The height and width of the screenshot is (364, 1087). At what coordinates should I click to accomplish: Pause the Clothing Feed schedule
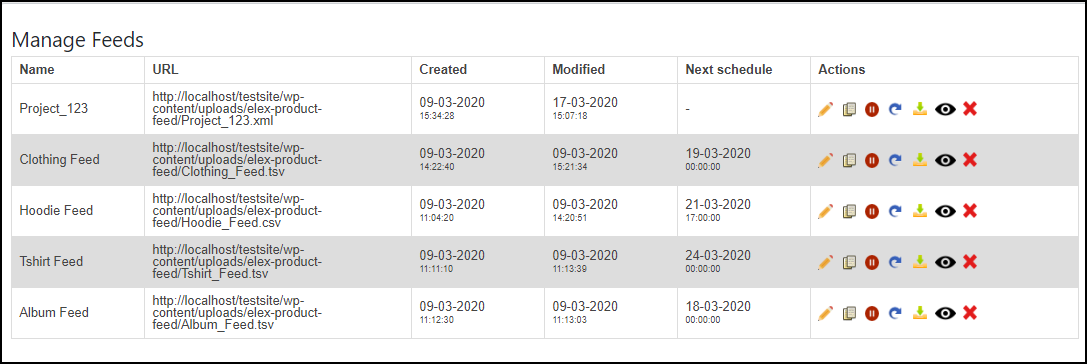pyautogui.click(x=872, y=160)
